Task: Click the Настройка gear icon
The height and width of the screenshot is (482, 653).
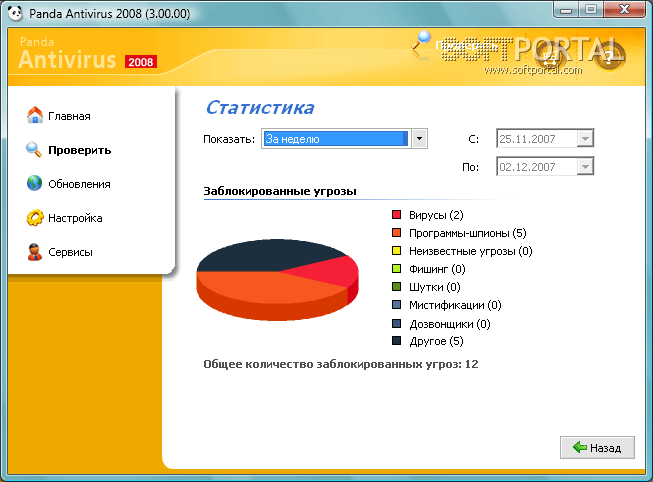Action: coord(35,217)
